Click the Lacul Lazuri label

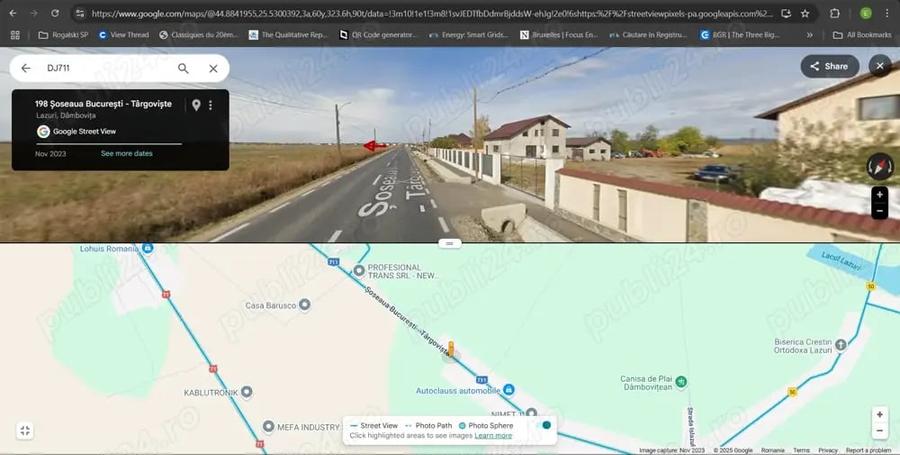pyautogui.click(x=843, y=261)
